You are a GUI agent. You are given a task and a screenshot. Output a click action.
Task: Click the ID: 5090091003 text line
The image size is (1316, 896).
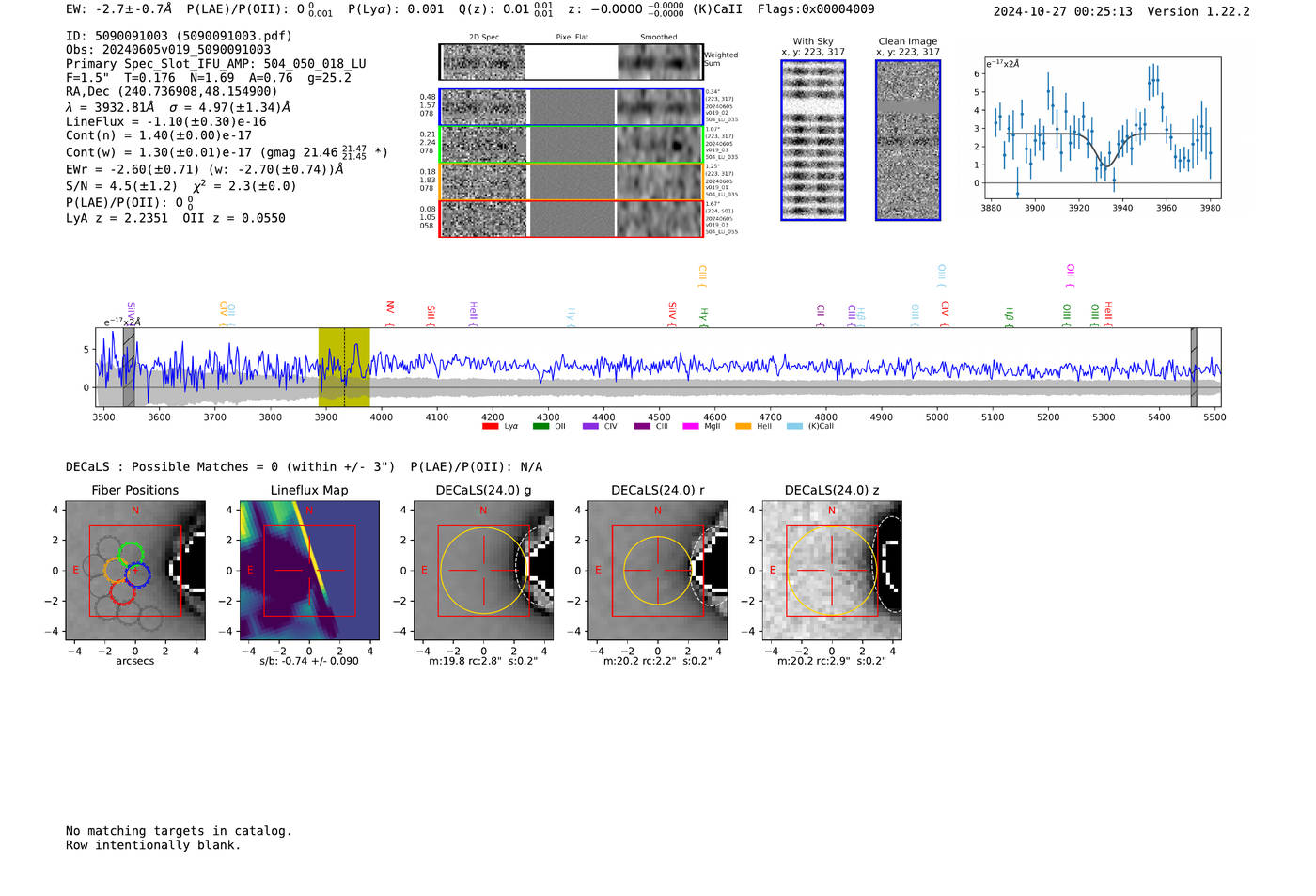(x=179, y=36)
